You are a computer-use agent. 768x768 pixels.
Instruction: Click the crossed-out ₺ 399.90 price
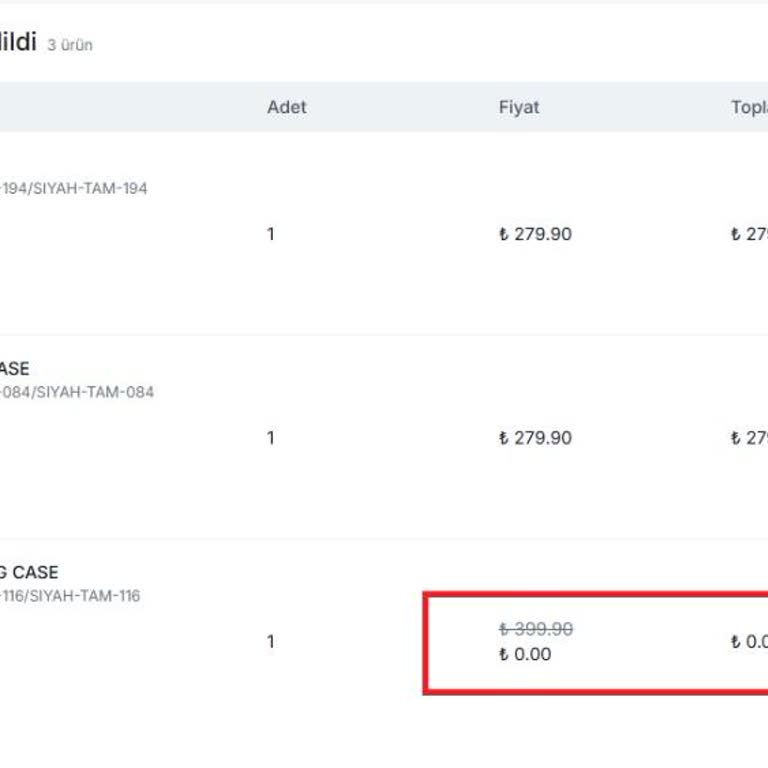[x=535, y=629]
